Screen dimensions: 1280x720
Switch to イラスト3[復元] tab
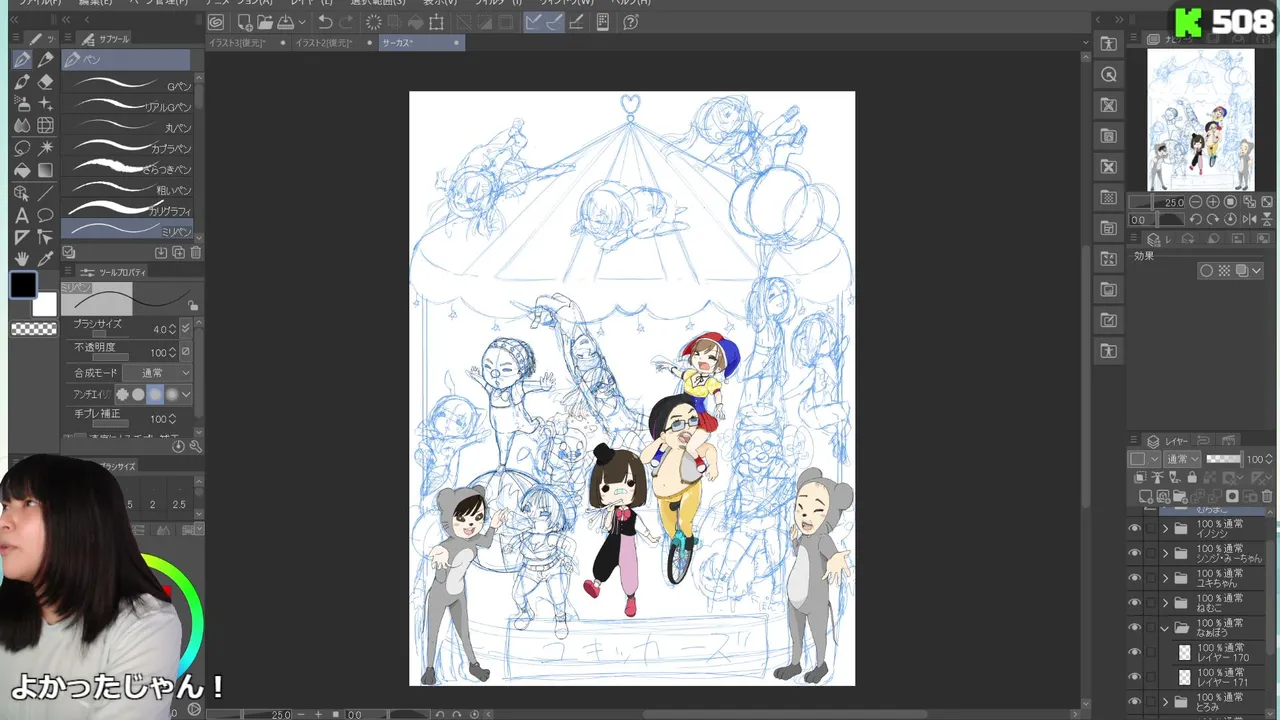[248, 43]
